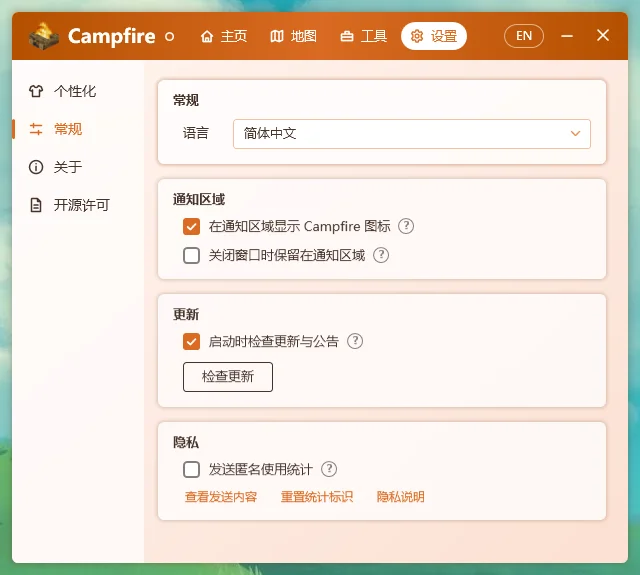Click the Campfire logo icon
The height and width of the screenshot is (575, 640).
(x=44, y=36)
